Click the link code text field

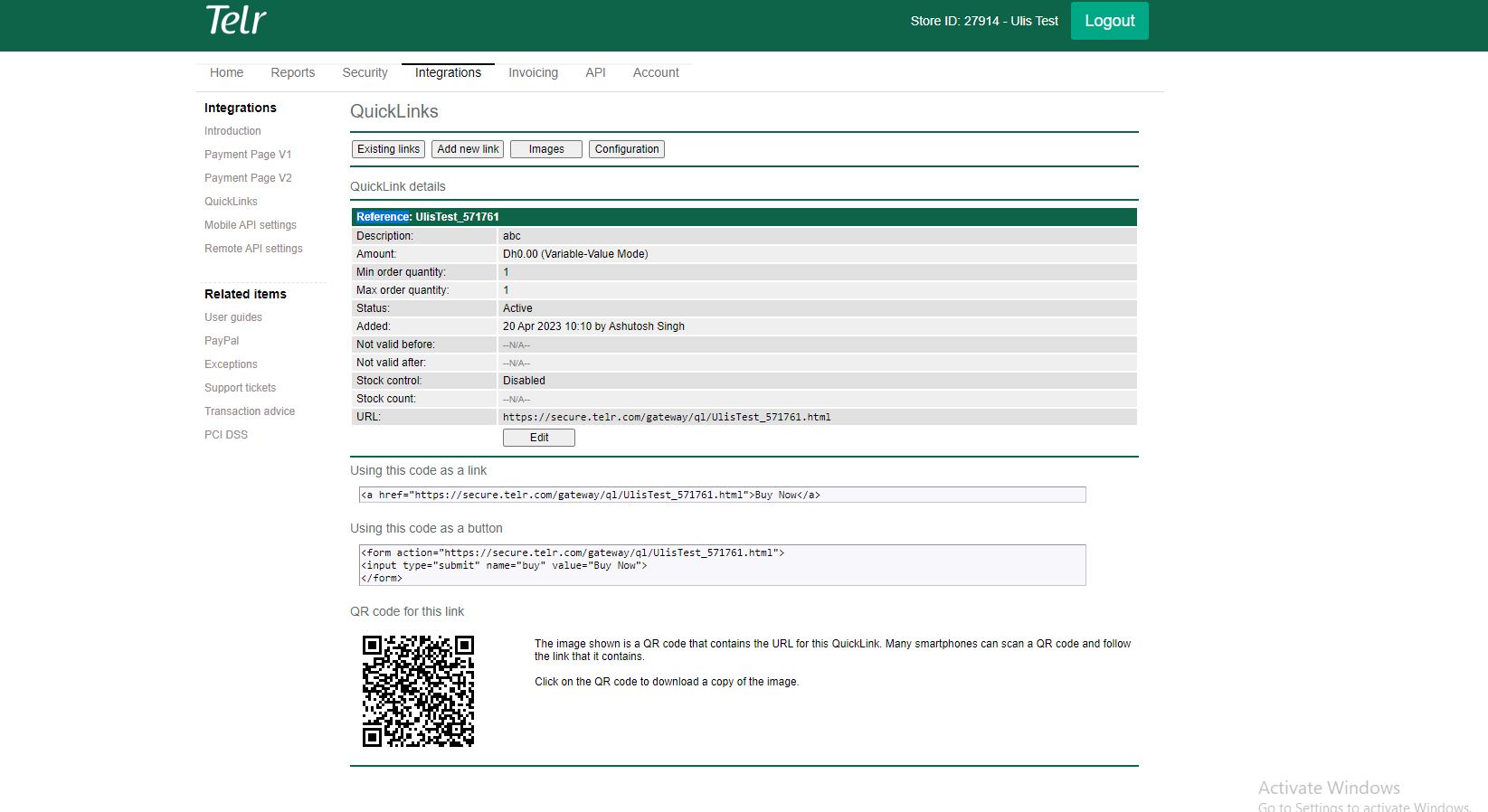[722, 495]
